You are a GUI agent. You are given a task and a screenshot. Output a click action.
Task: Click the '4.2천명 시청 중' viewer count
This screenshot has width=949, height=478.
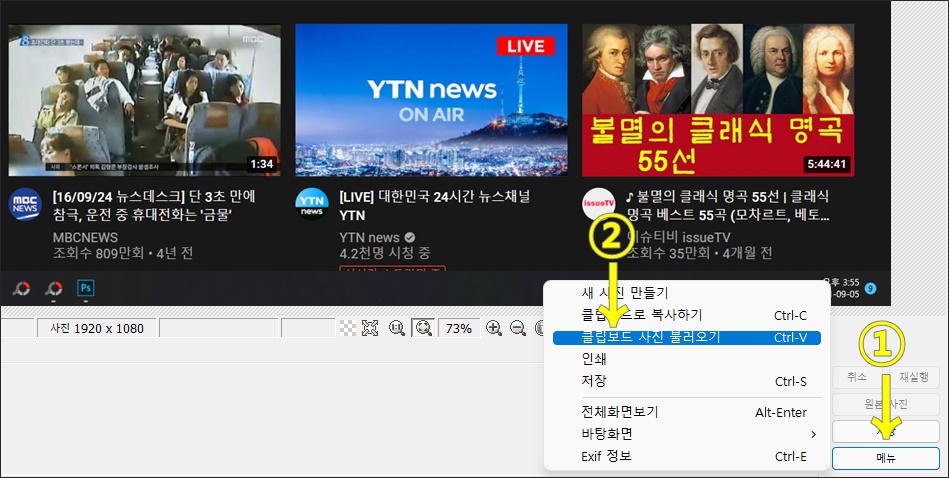pyautogui.click(x=385, y=253)
